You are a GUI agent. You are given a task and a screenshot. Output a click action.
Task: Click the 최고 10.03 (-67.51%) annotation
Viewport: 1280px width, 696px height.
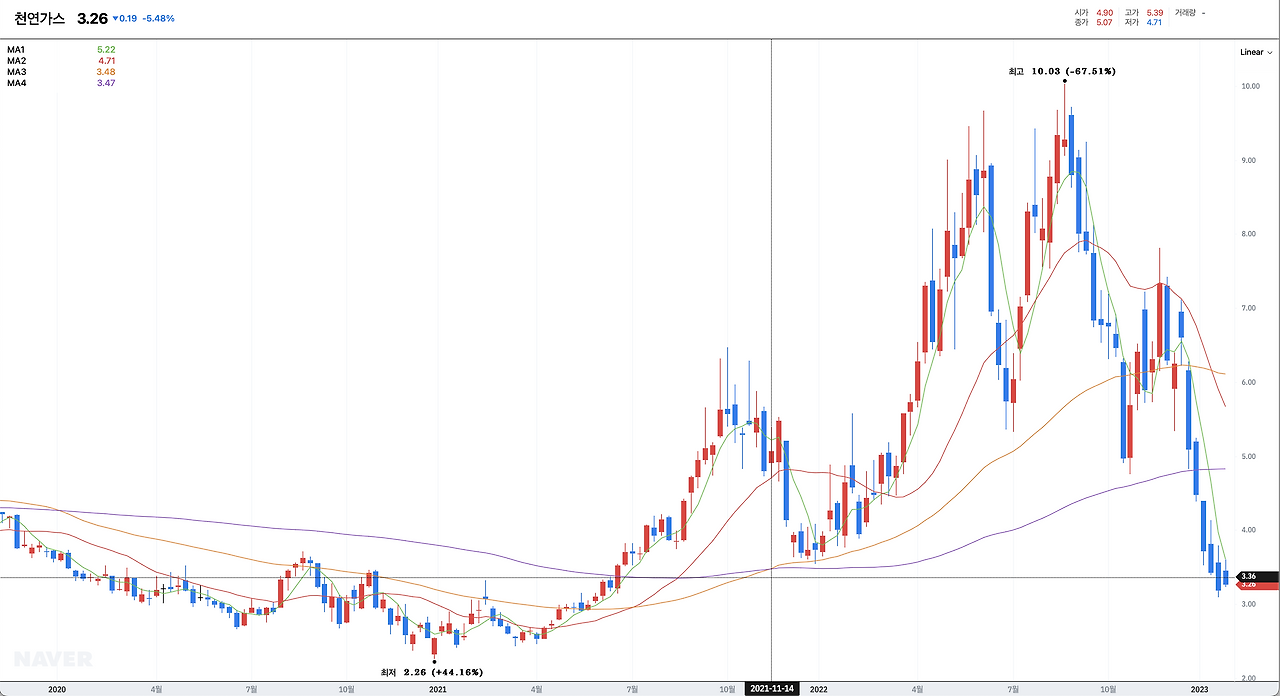[1062, 71]
